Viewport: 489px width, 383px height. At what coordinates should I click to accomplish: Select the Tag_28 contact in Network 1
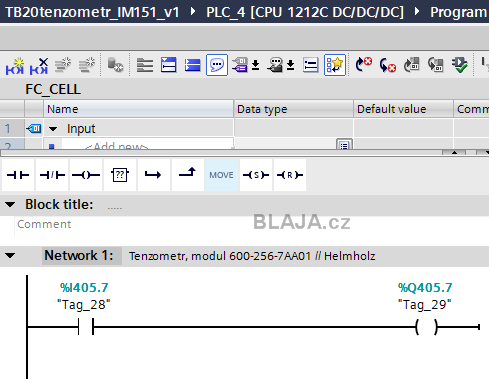(86, 327)
